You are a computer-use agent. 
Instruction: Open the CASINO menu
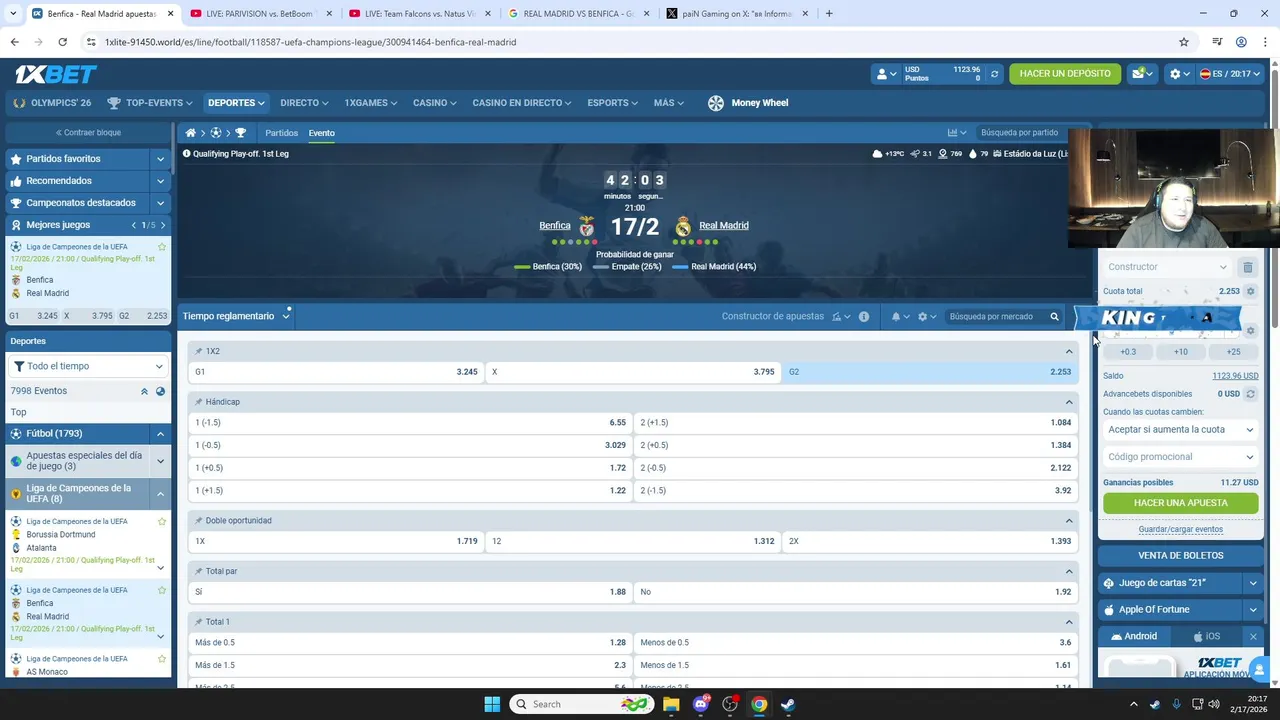click(435, 103)
